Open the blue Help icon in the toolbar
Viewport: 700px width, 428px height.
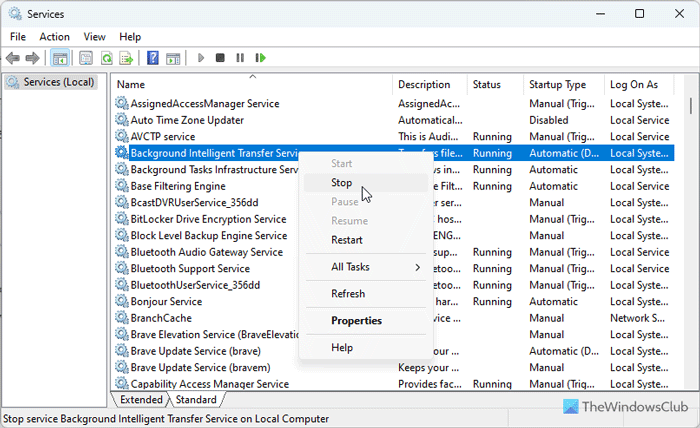153,58
